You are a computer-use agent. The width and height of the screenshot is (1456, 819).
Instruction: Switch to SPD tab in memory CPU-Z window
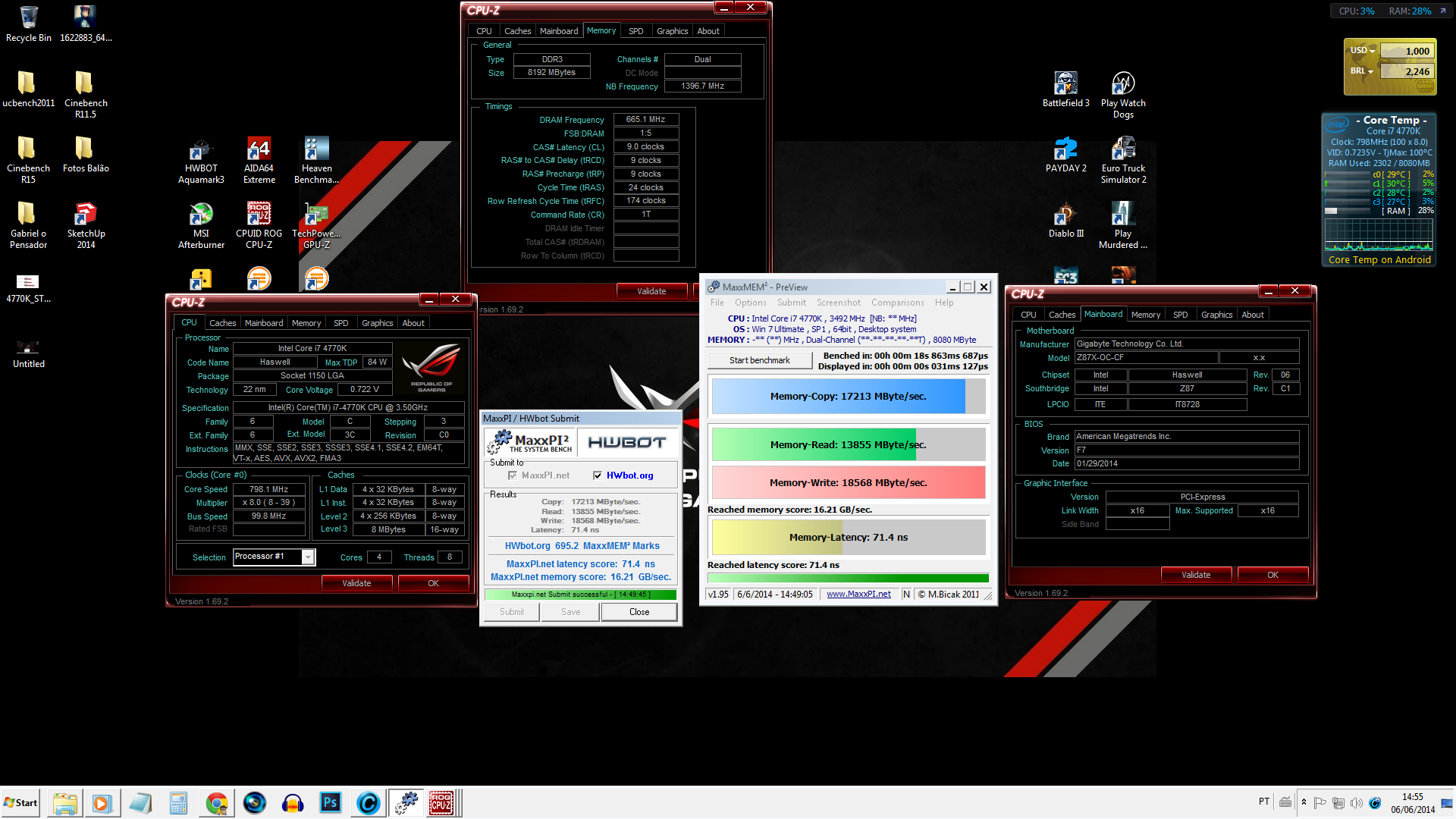coord(635,31)
